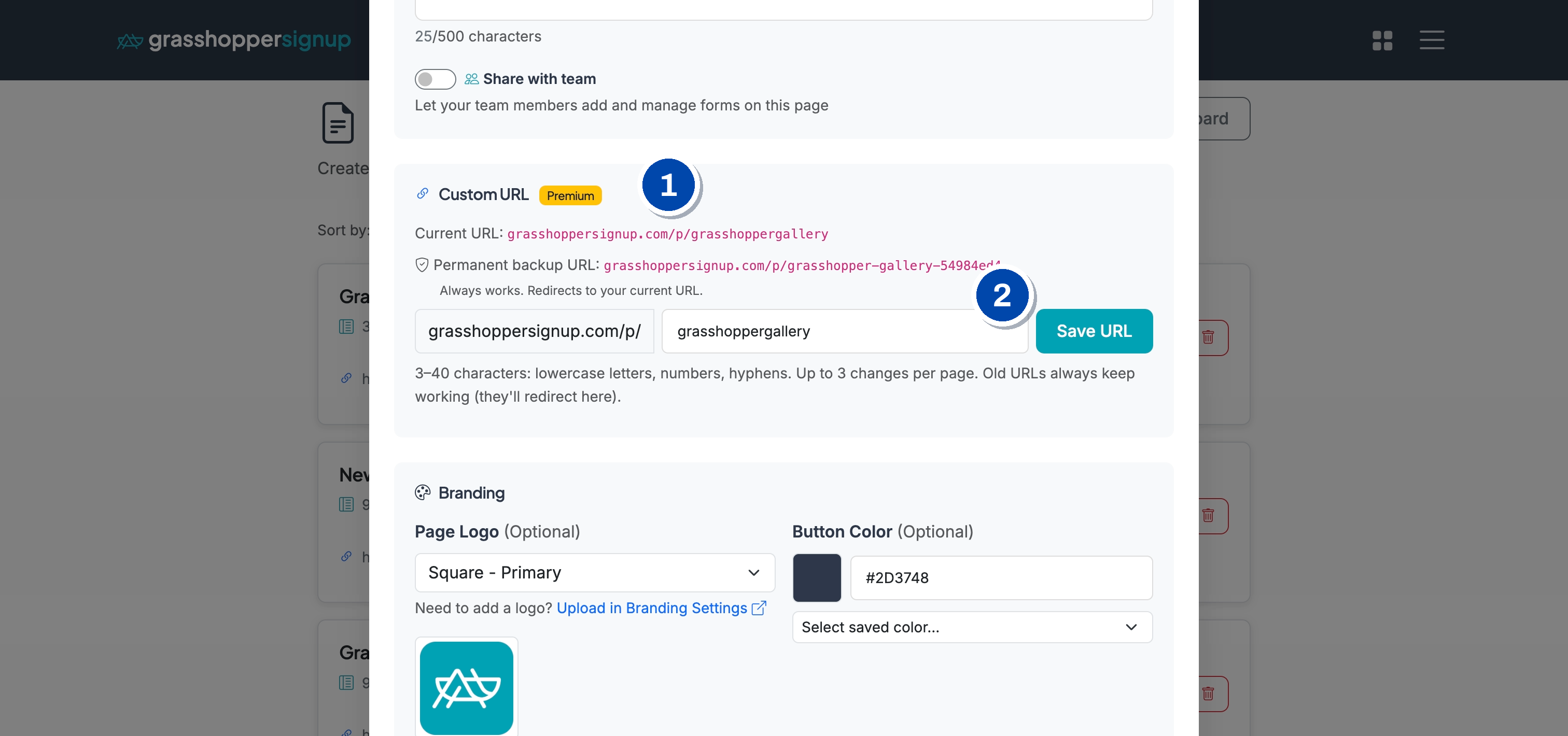Viewport: 1568px width, 736px height.
Task: Click the yellow Premium badge
Action: [x=570, y=195]
